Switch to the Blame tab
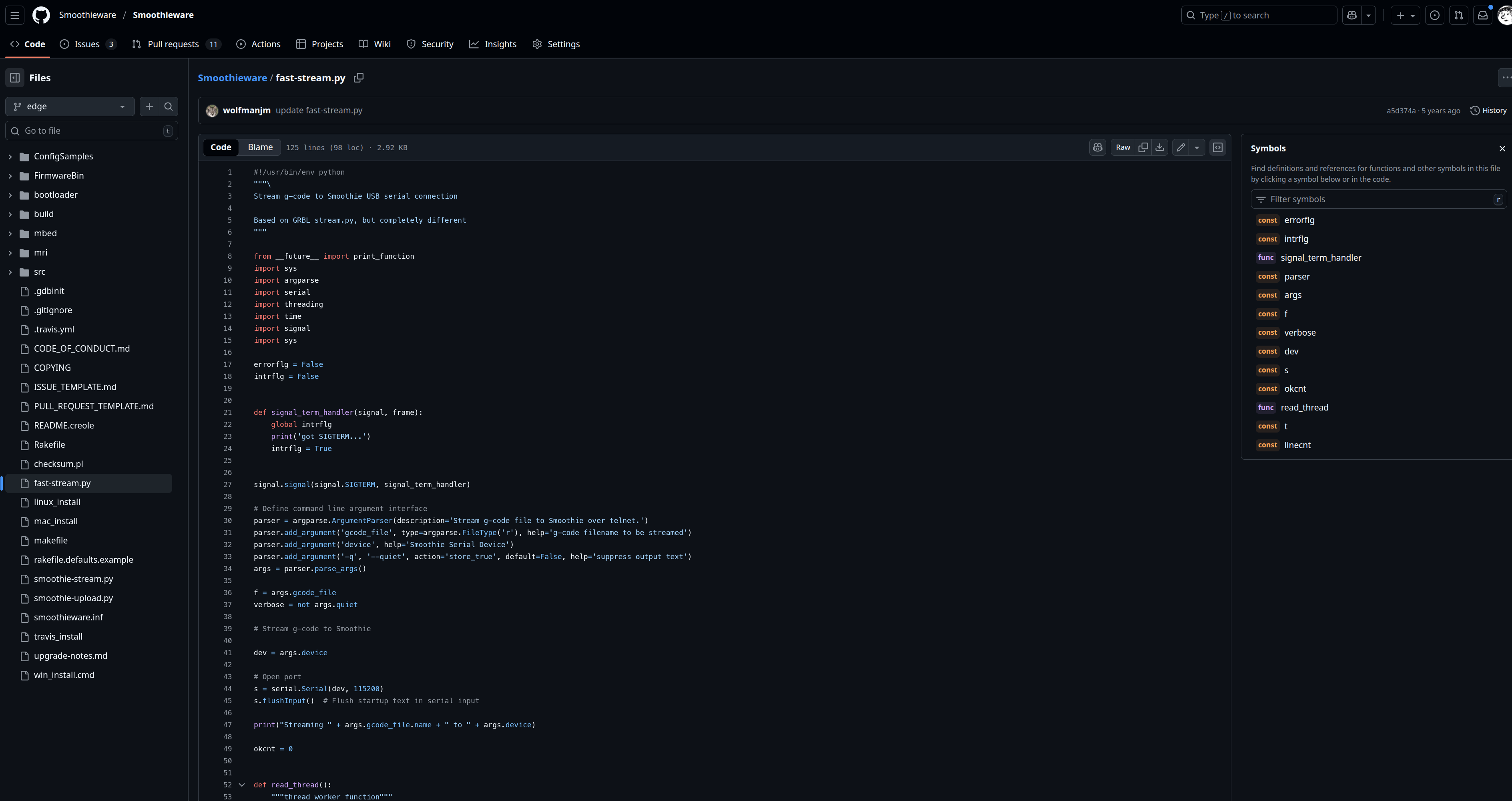This screenshot has width=1512, height=801. 260,147
